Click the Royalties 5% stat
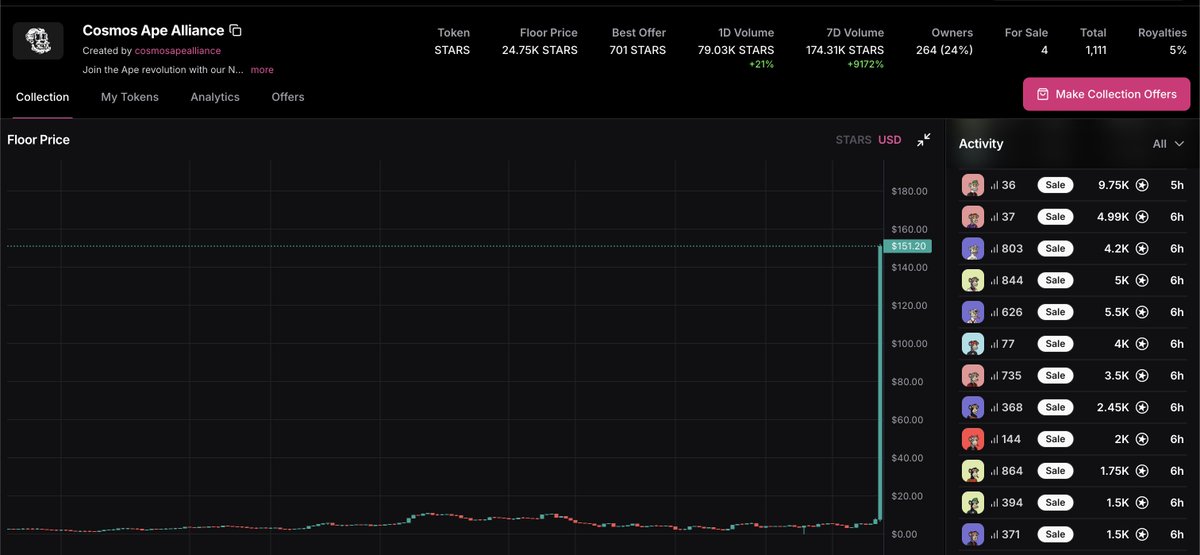Screen dimensions: 1200x555 [x=1178, y=50]
